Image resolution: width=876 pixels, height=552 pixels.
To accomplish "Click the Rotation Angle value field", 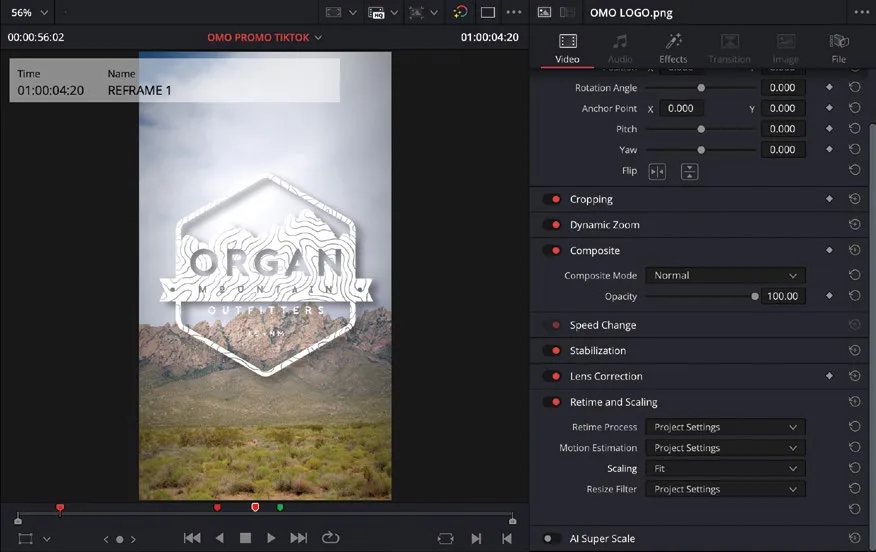I will point(783,88).
